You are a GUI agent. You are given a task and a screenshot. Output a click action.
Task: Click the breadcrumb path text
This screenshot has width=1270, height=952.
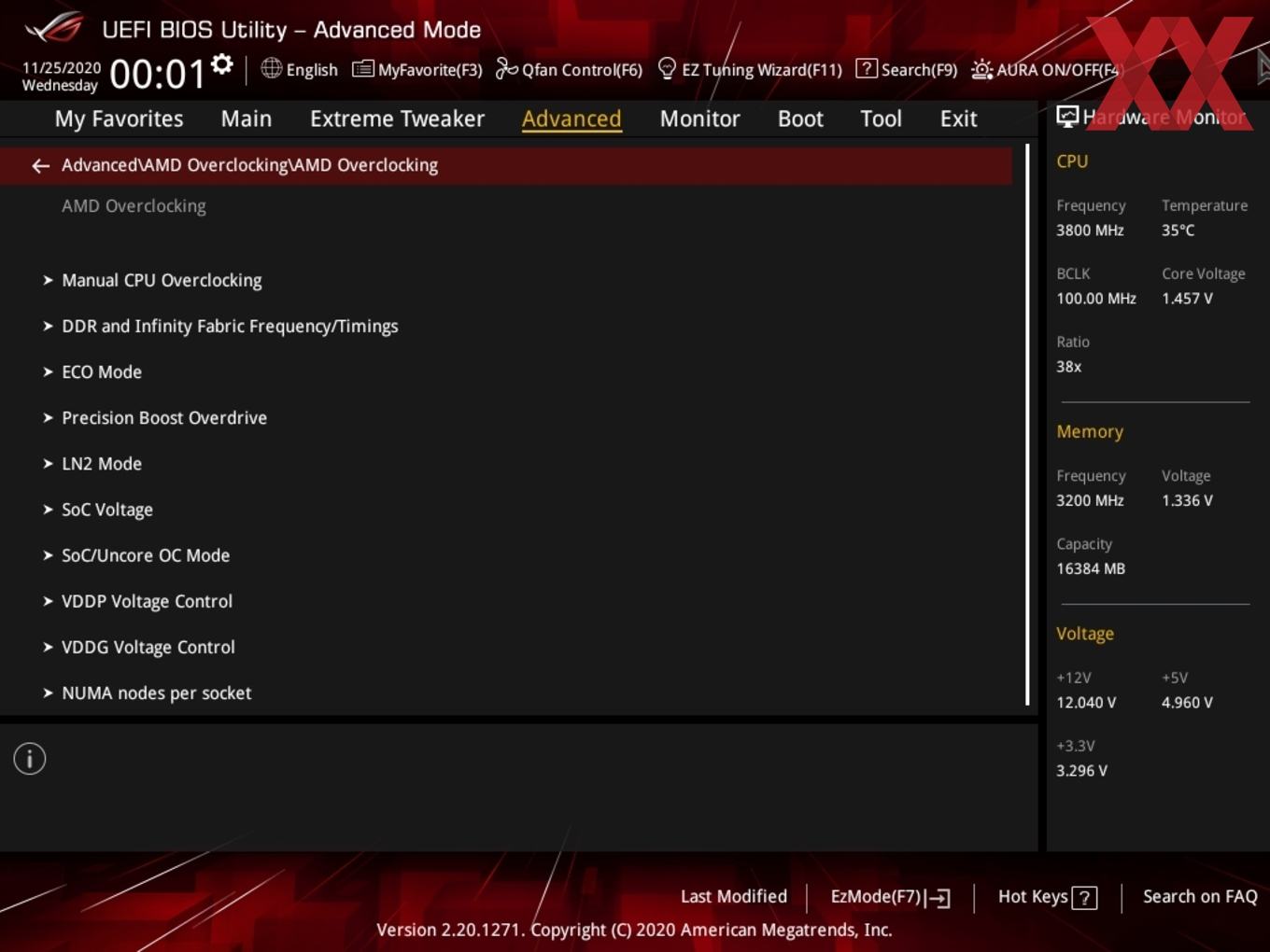coord(249,165)
